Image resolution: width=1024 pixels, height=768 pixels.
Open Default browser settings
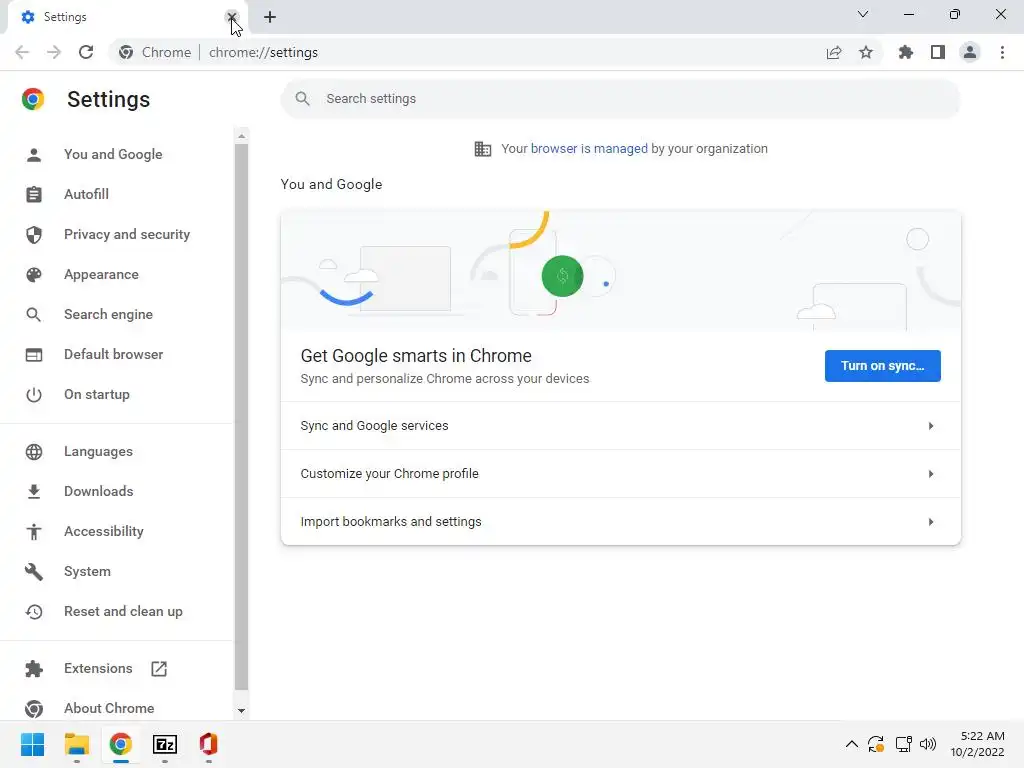[114, 354]
